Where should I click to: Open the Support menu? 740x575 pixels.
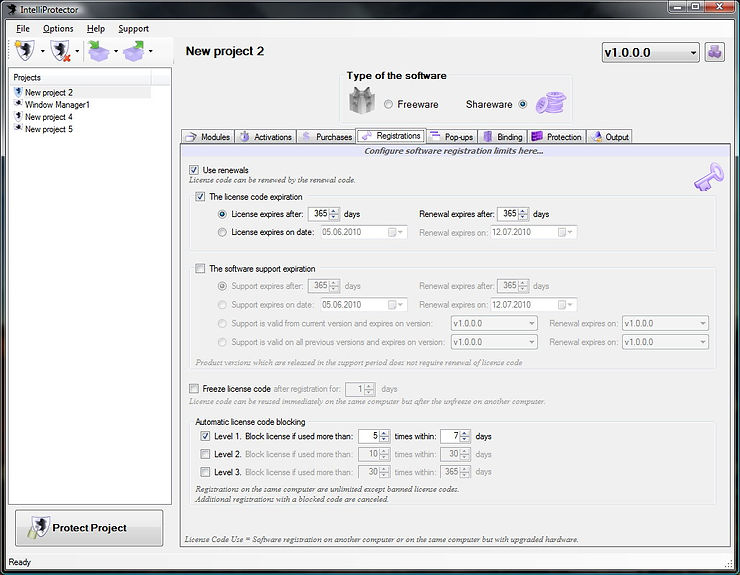(134, 29)
